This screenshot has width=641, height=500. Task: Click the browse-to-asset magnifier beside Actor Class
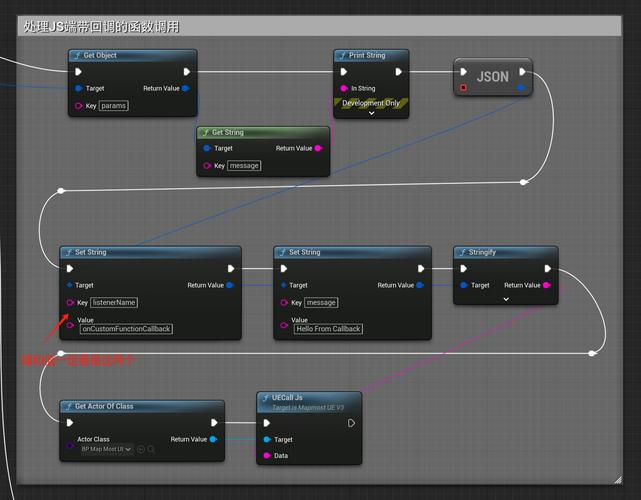click(x=151, y=450)
